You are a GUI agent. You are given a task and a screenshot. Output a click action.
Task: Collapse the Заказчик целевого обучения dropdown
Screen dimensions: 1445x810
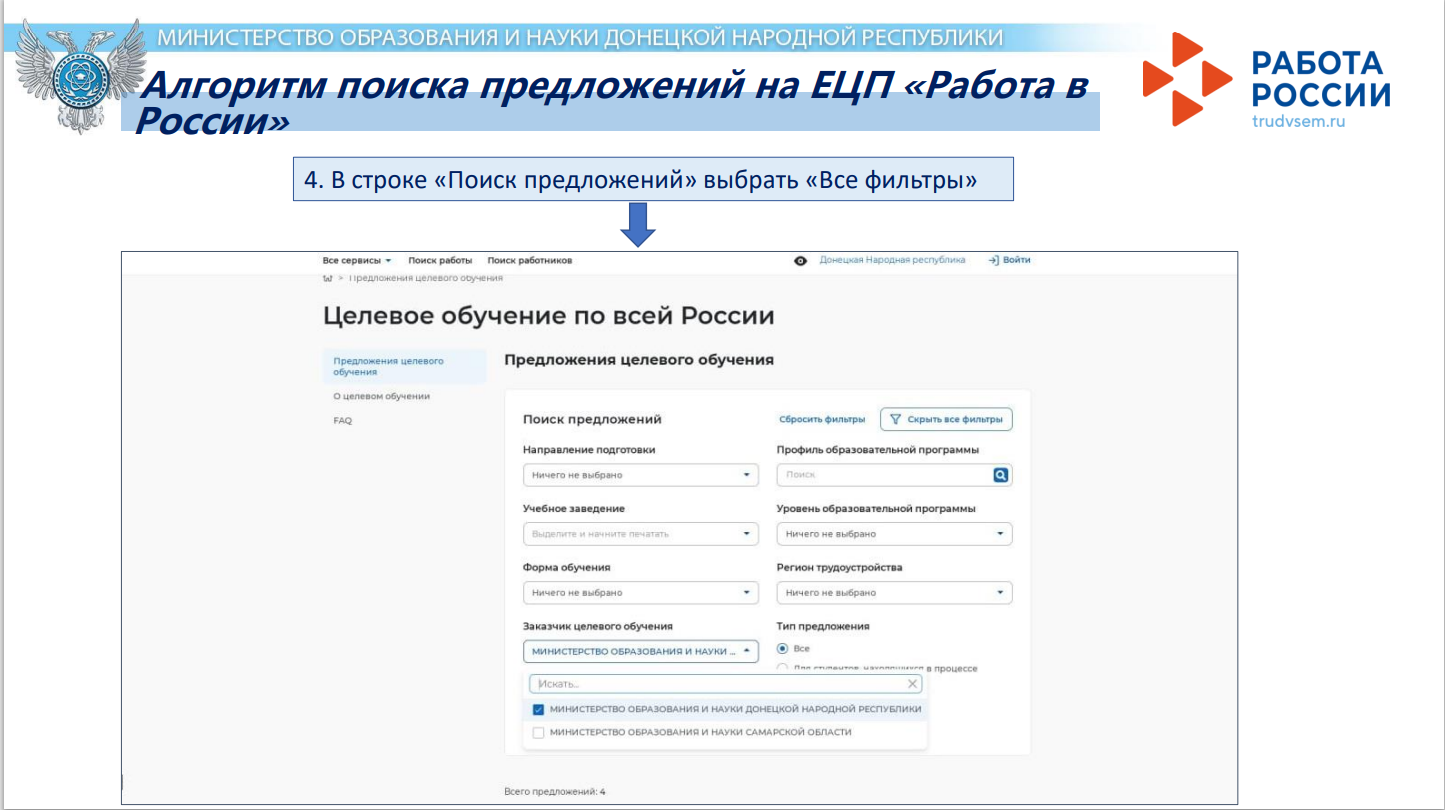[x=640, y=651]
